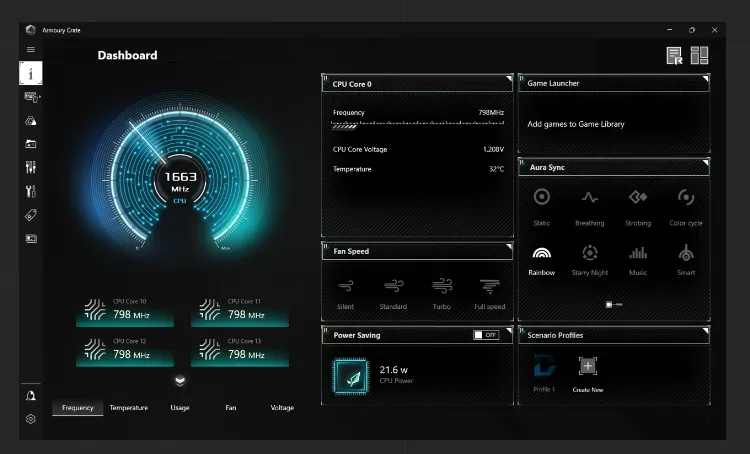Image resolution: width=750 pixels, height=454 pixels.
Task: Click the CPU Core 11 frequency tile
Action: [x=240, y=312]
